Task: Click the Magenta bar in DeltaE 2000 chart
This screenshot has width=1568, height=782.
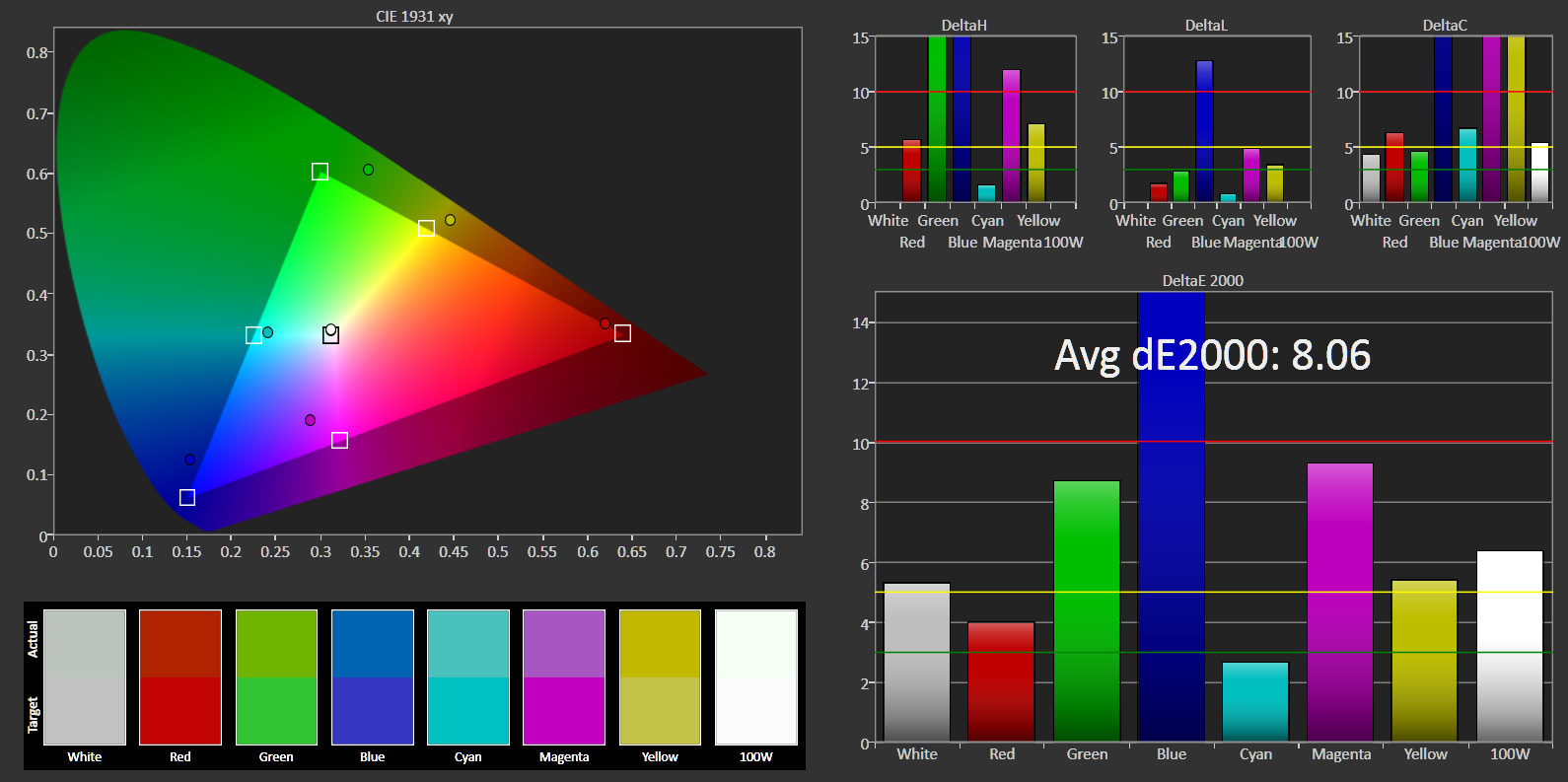Action: click(x=1340, y=602)
